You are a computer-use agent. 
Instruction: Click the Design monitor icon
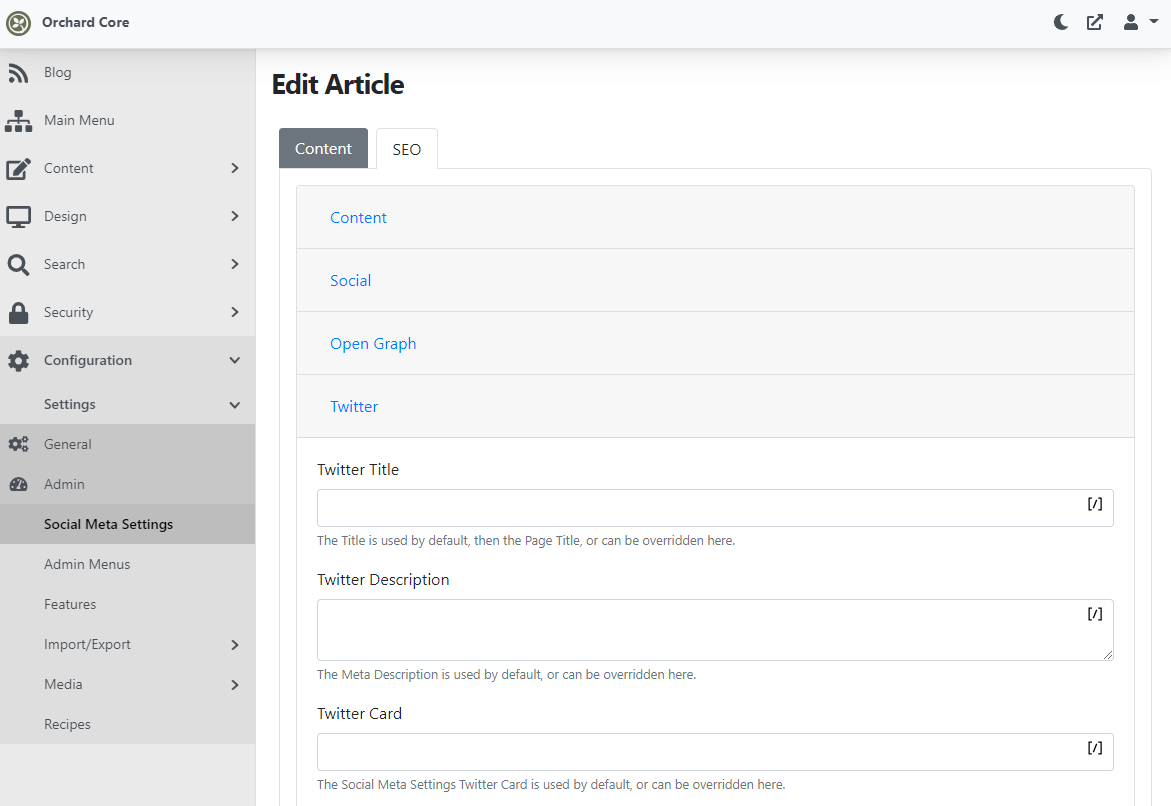(x=18, y=217)
